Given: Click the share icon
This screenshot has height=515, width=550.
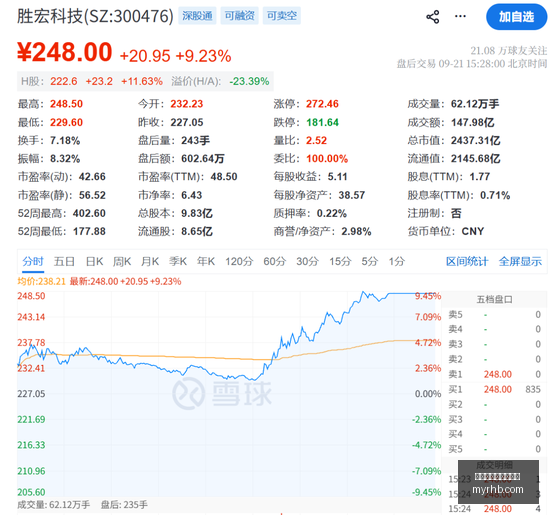Looking at the screenshot, I should pyautogui.click(x=432, y=16).
